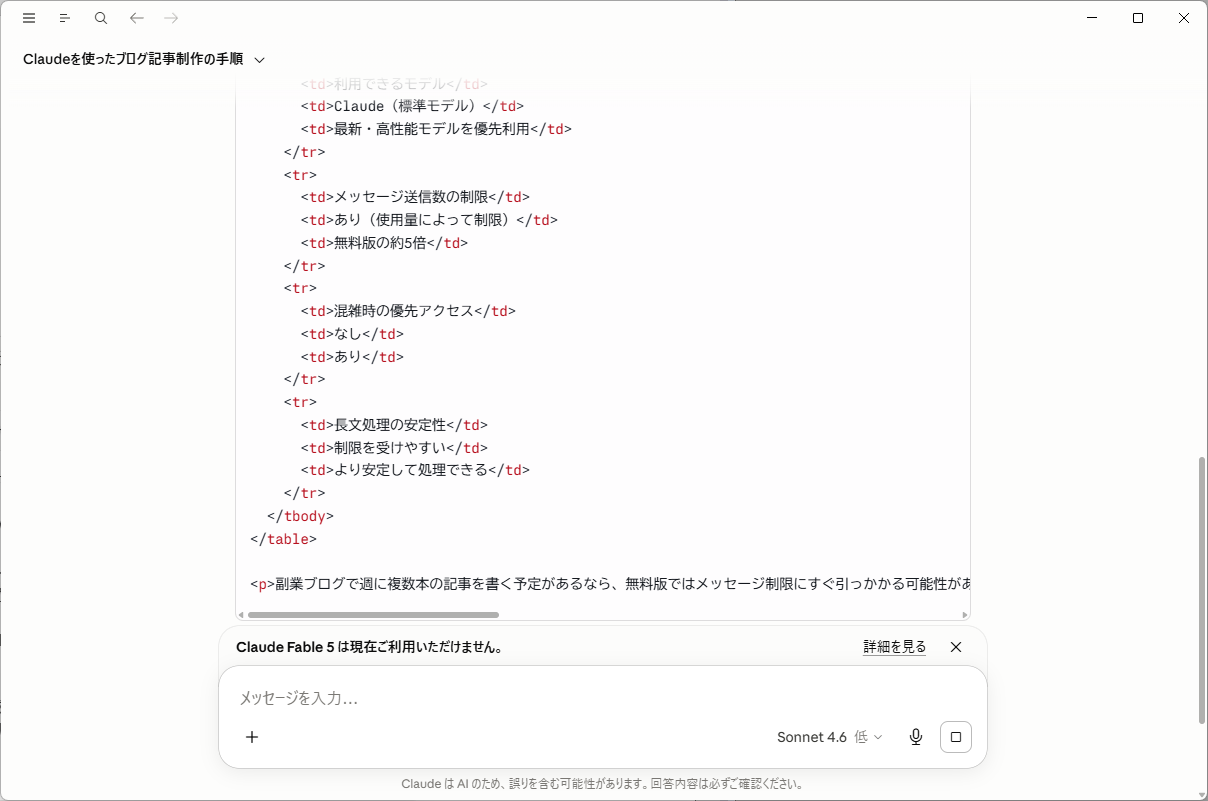Stop the response with square button

[x=956, y=737]
